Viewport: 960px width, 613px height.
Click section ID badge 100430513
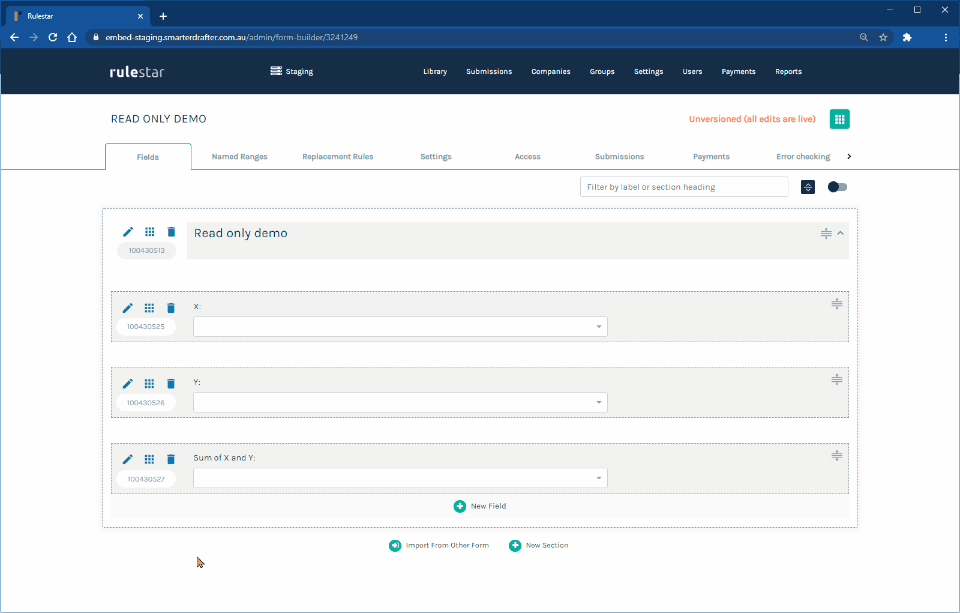tap(146, 250)
